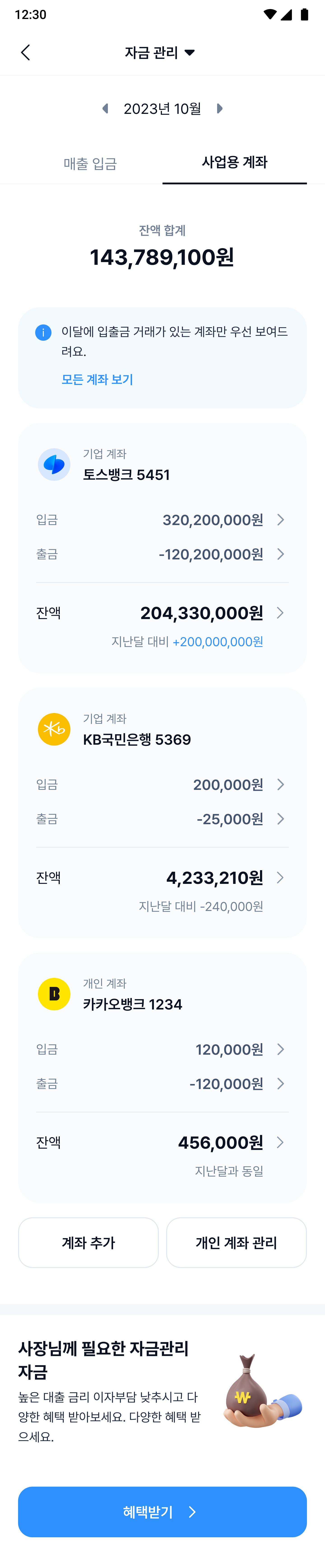Open 모든 계좌 보기 link
The image size is (325, 1568).
point(97,379)
